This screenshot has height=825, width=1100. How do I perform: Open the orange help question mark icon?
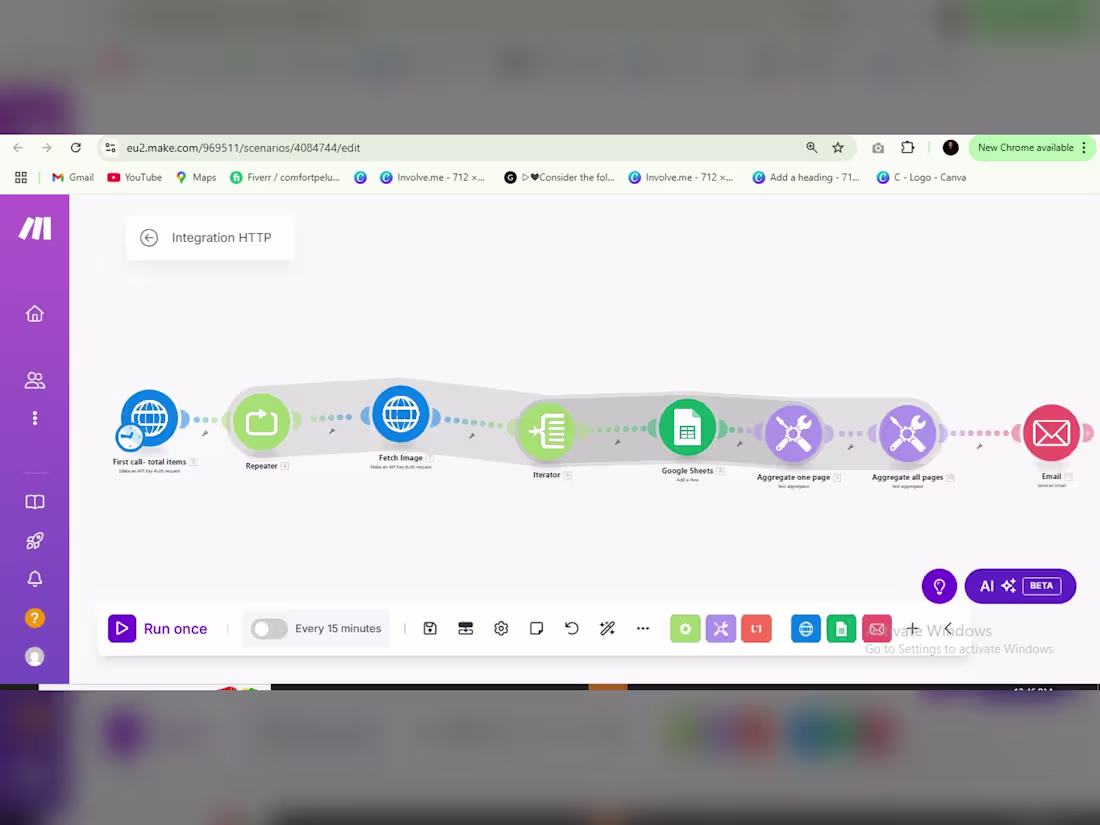(x=34, y=618)
